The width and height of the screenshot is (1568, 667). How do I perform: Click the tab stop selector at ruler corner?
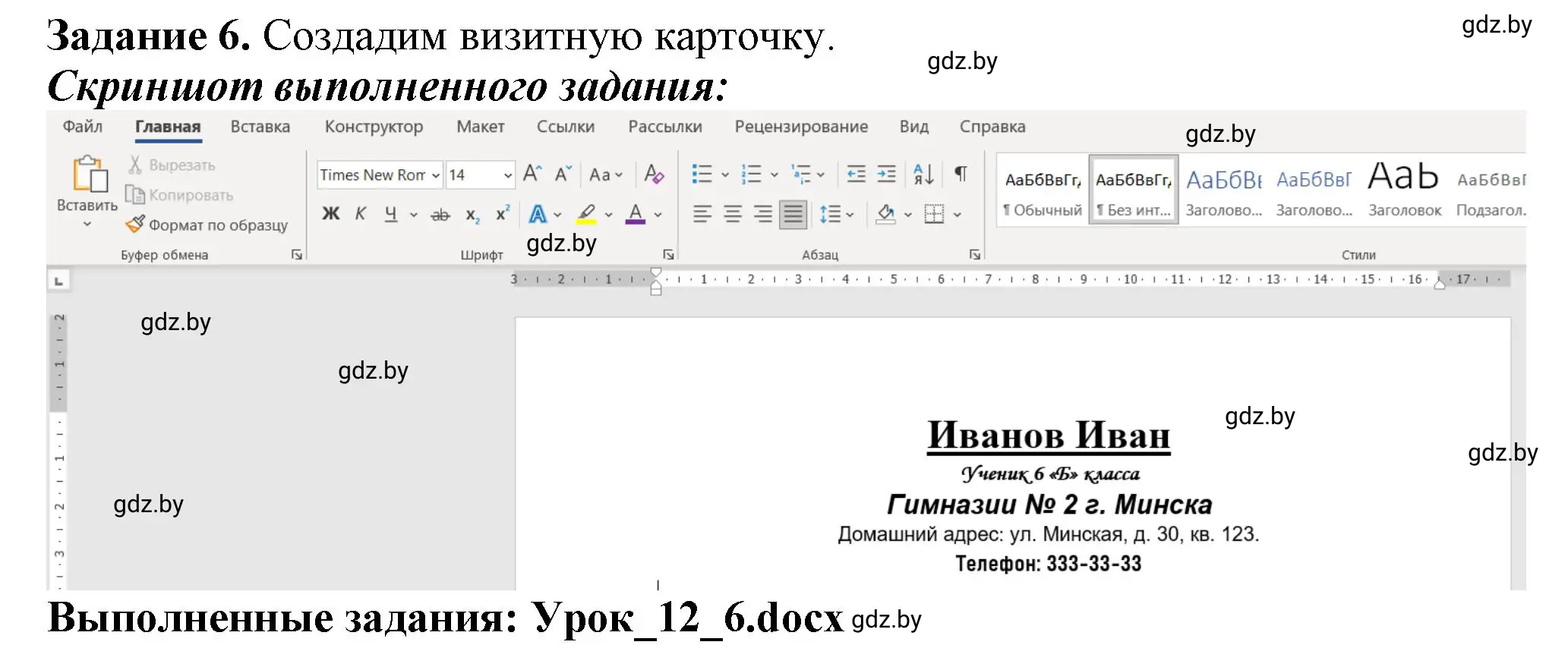(58, 281)
